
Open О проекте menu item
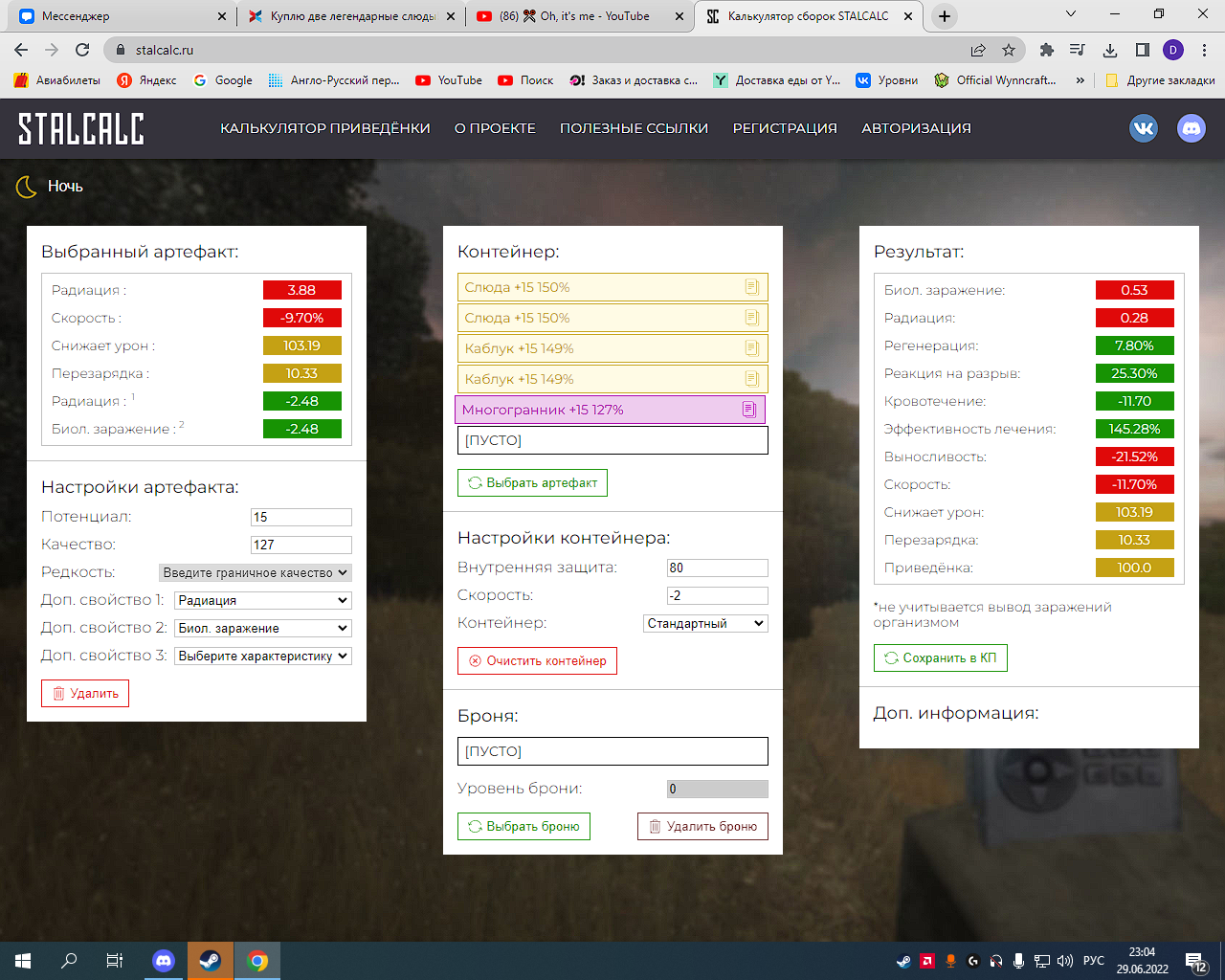pyautogui.click(x=495, y=128)
